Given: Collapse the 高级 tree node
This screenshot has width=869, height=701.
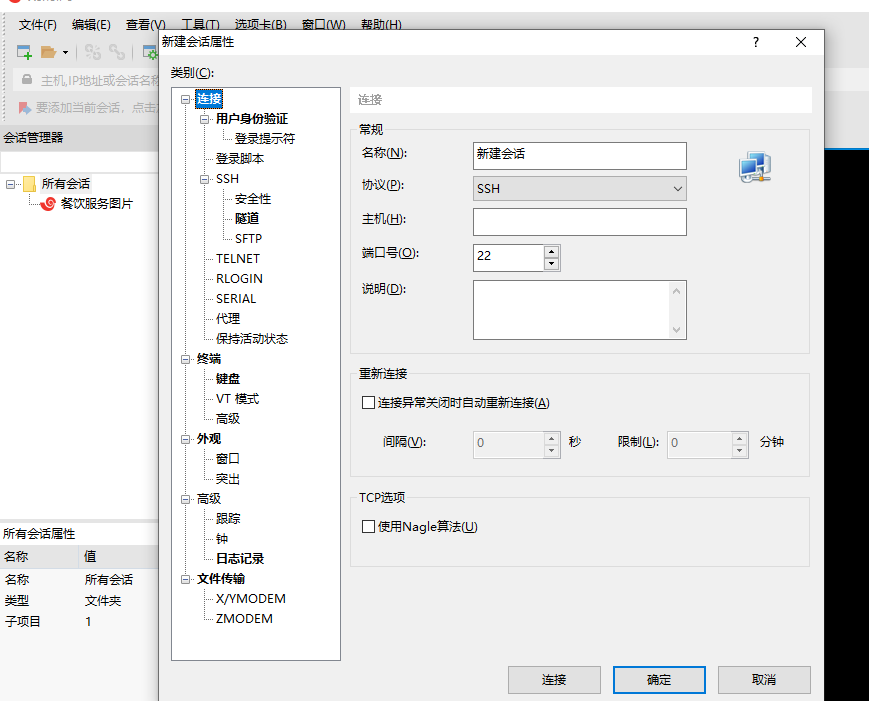Looking at the screenshot, I should point(186,499).
